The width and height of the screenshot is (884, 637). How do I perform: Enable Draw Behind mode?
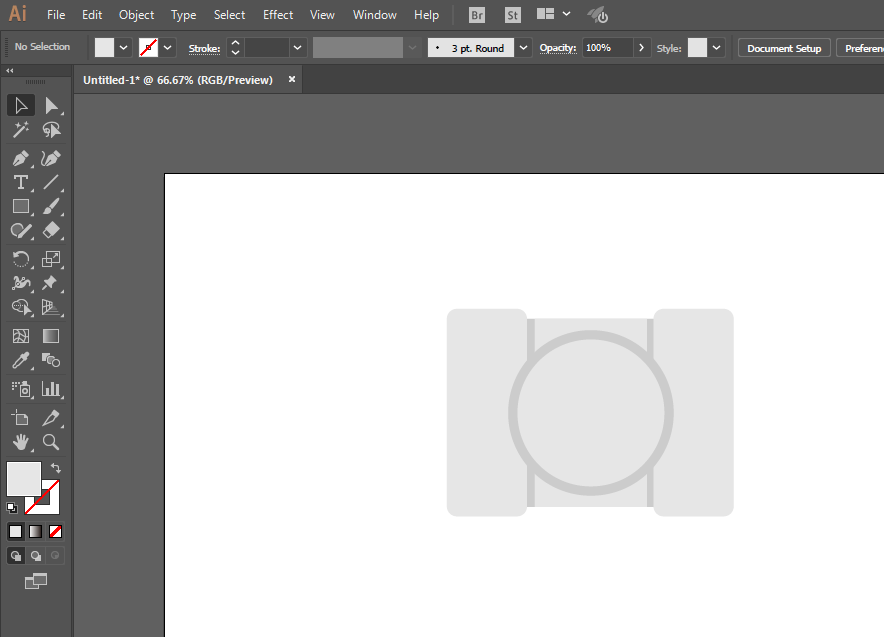pyautogui.click(x=36, y=556)
